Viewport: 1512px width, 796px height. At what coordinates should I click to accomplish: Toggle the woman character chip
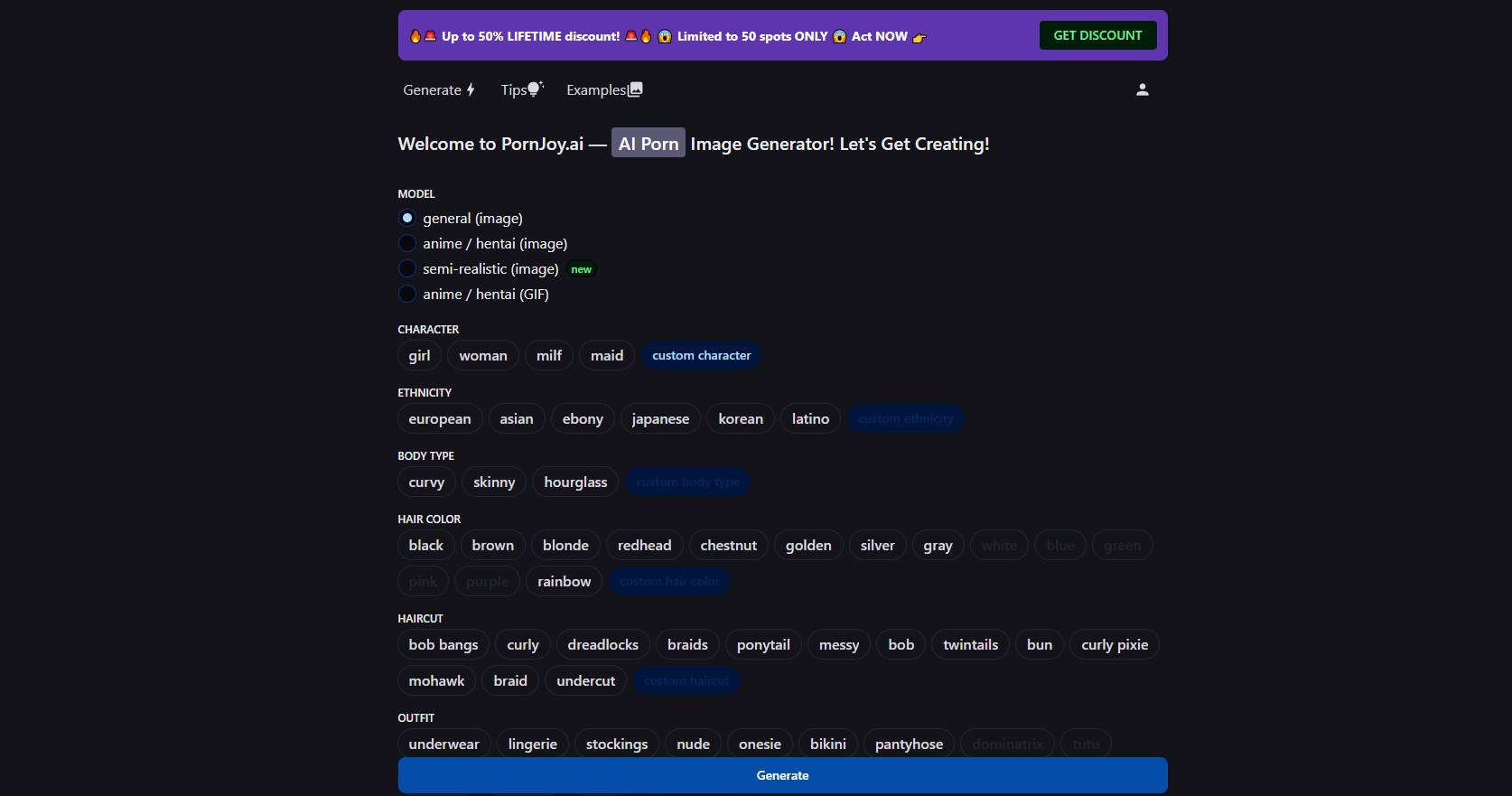click(483, 355)
